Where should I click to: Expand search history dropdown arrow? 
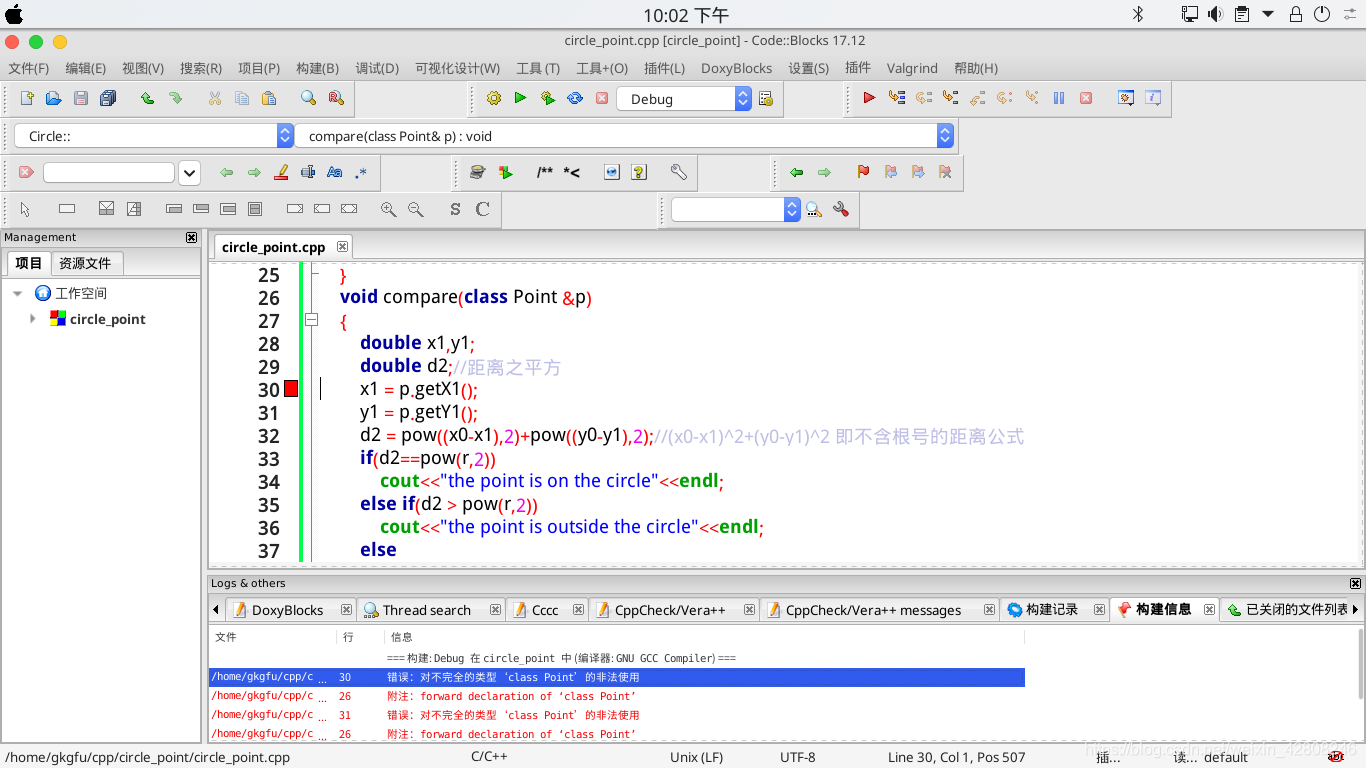(190, 172)
